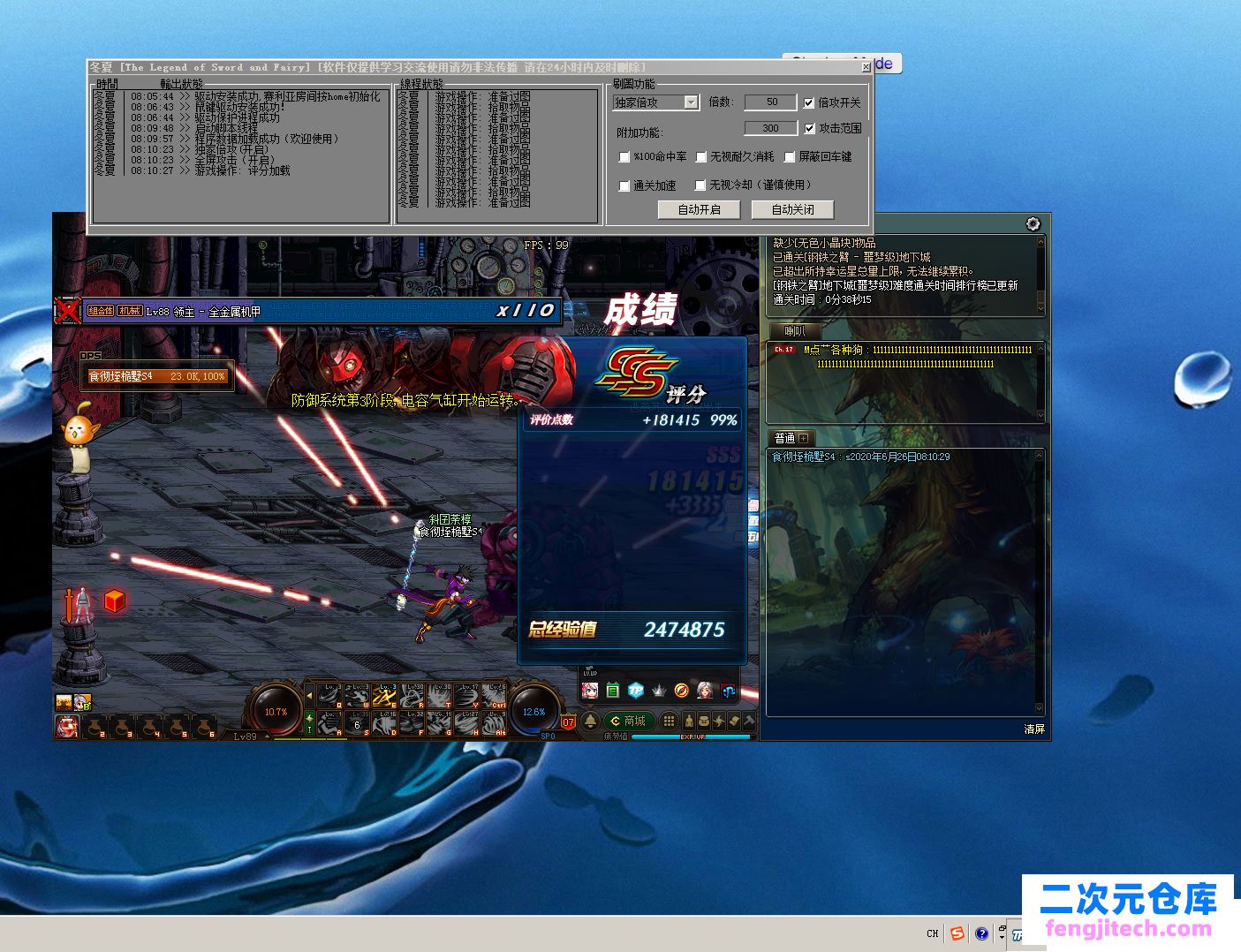Screen dimensions: 1241x952
Task: Close the 冬夏 tool window
Action: click(866, 67)
